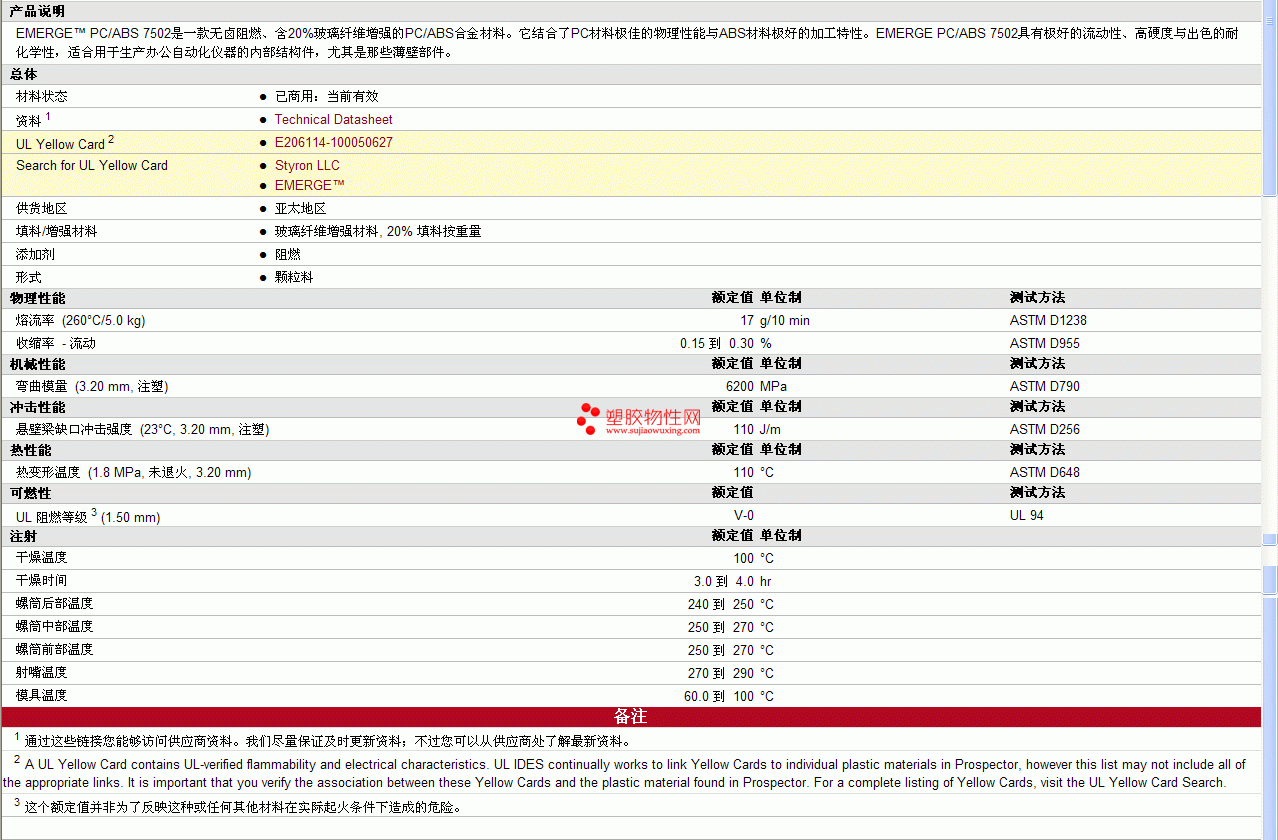Select the 螺筒中部温度 row label
Screen dimensions: 1278x840
click(x=55, y=627)
